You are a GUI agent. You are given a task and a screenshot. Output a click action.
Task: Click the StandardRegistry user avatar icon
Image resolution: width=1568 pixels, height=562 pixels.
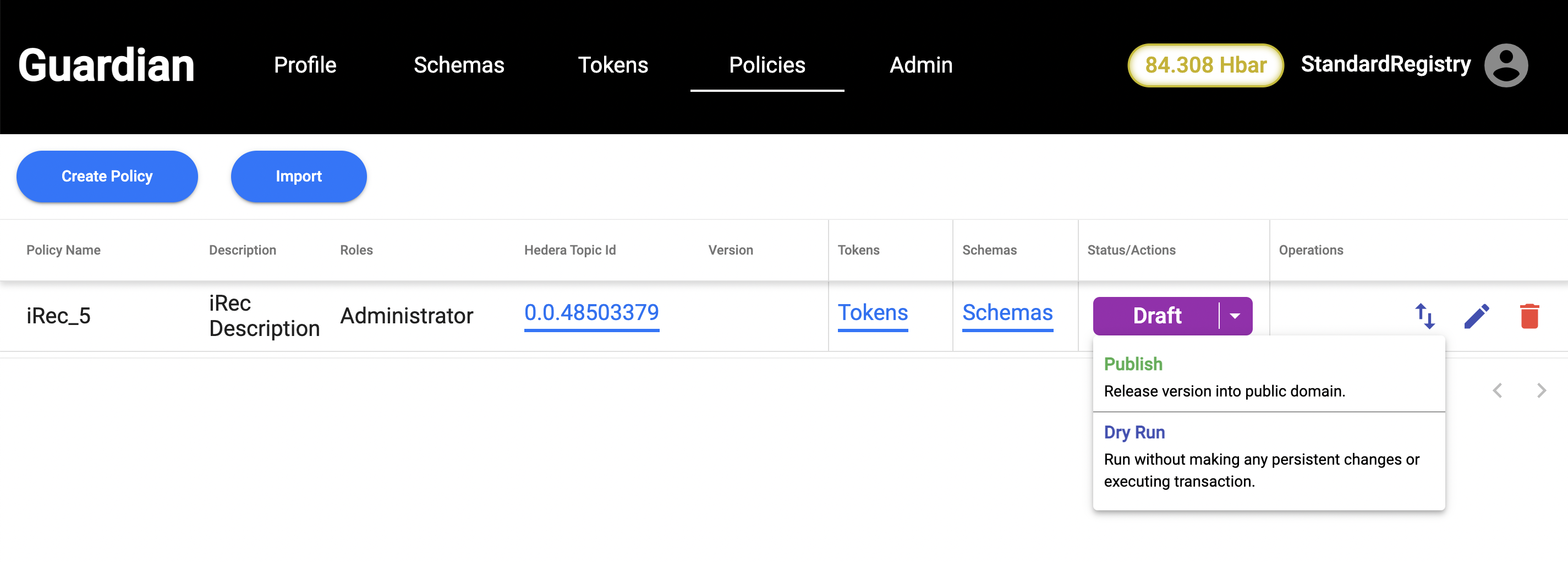[1506, 65]
